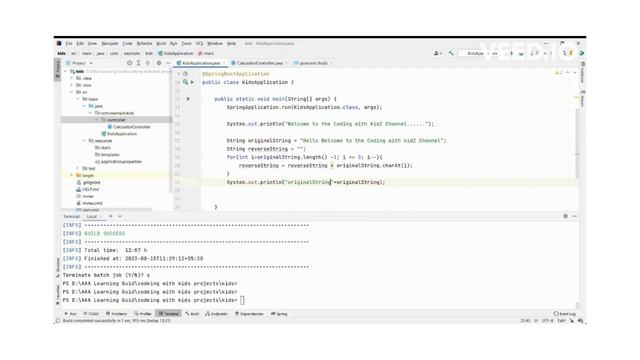Screen dimensions: 640x360
Task: Open the Run menu
Action: [x=173, y=43]
